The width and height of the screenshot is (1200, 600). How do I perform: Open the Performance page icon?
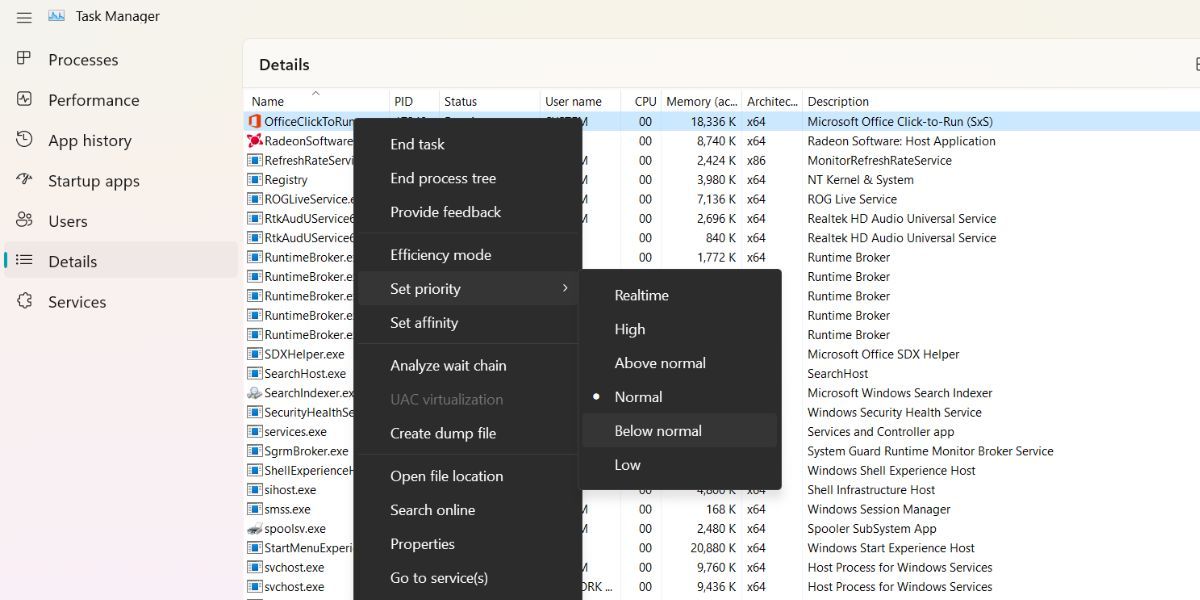tap(25, 99)
